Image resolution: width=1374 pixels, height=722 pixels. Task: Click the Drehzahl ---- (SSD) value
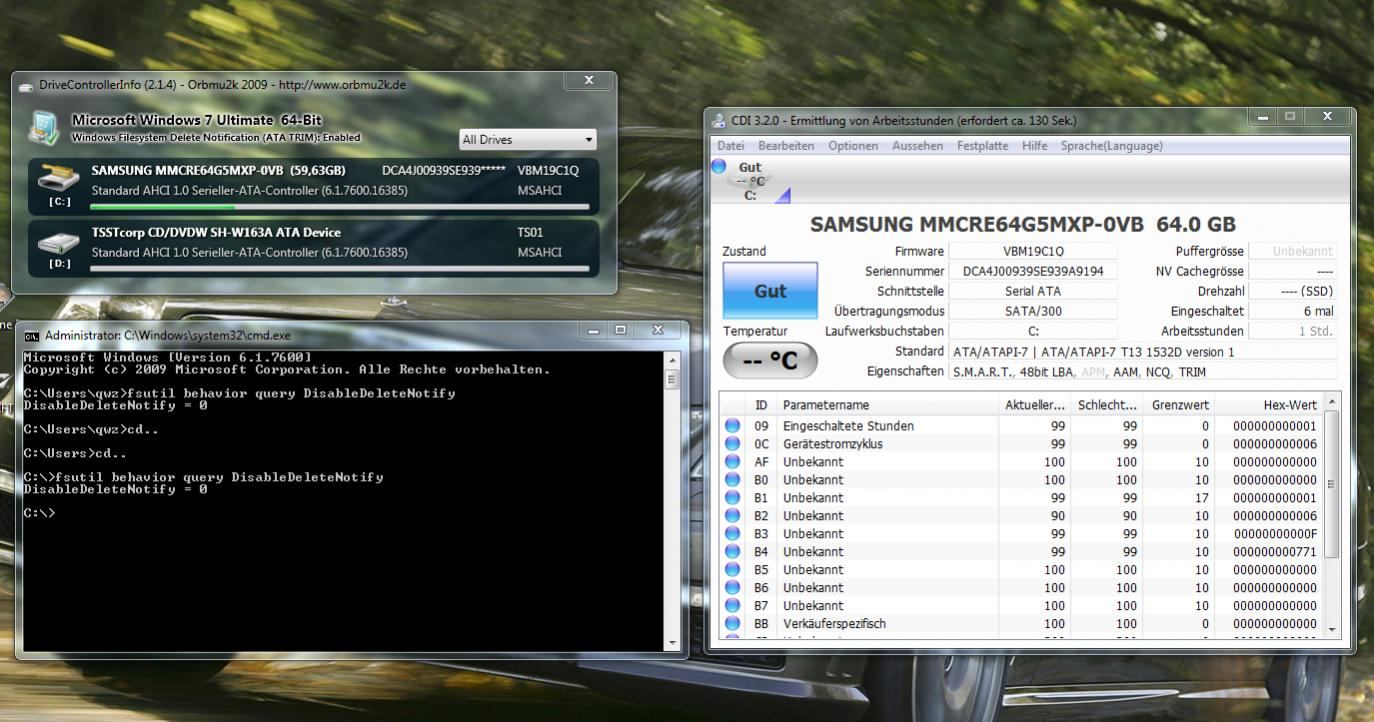[x=1292, y=291]
